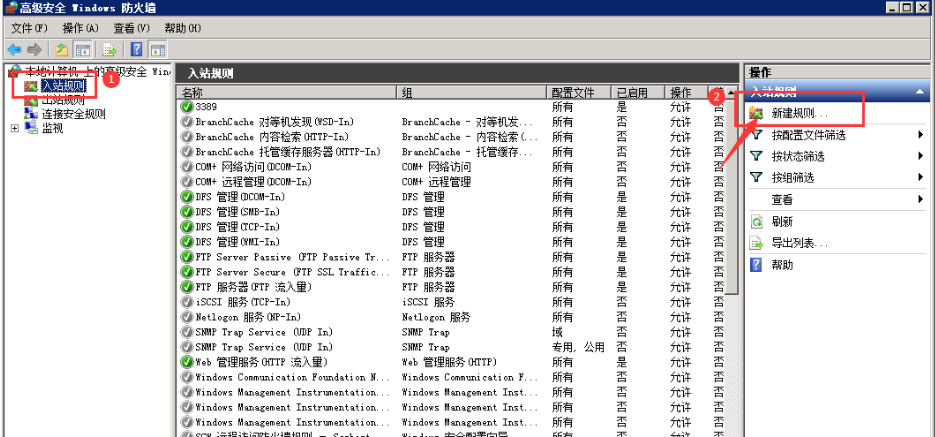Open the 按配置文件筛选 submenu arrow
This screenshot has width=935, height=437.
(921, 135)
